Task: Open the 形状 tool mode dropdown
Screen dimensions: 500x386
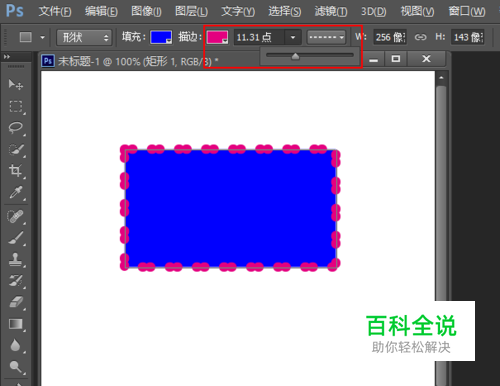Action: pos(84,37)
